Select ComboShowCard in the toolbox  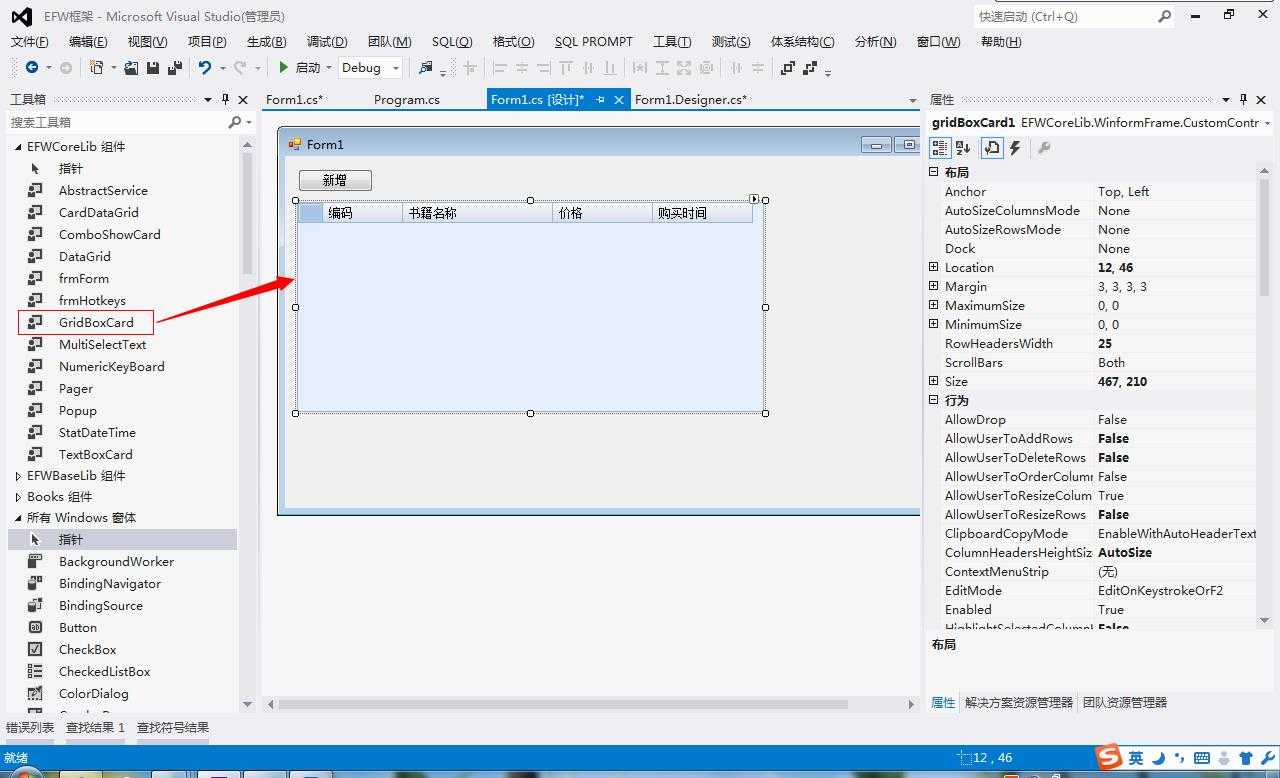[109, 234]
